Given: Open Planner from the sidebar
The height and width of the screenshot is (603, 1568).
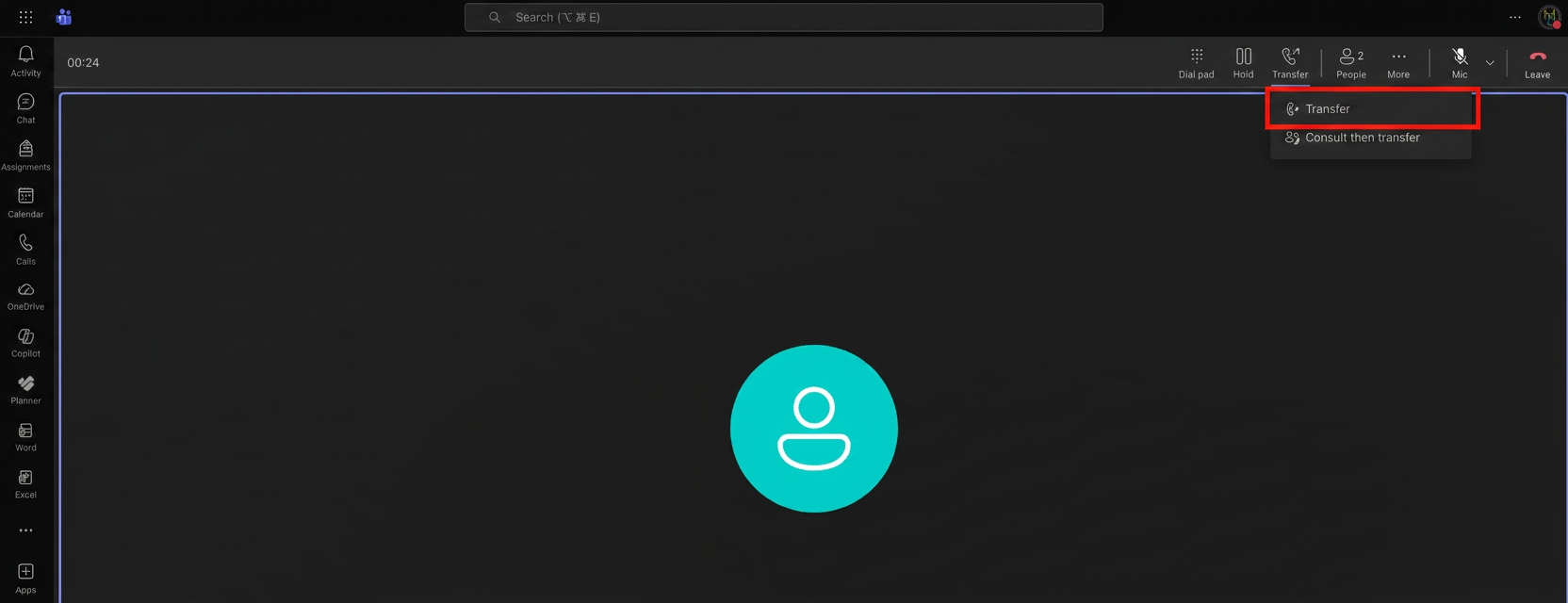Looking at the screenshot, I should click(25, 390).
